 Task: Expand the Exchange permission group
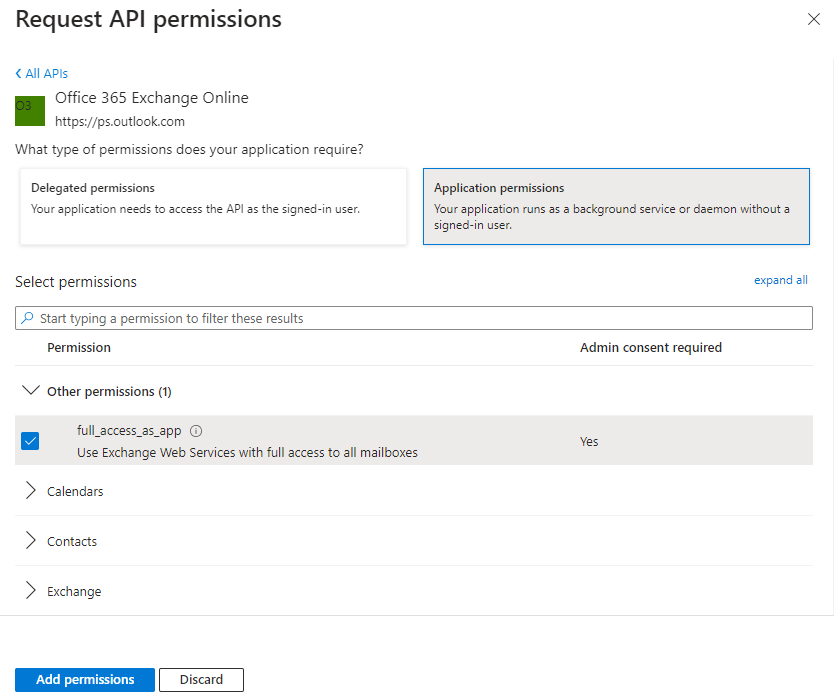(30, 590)
